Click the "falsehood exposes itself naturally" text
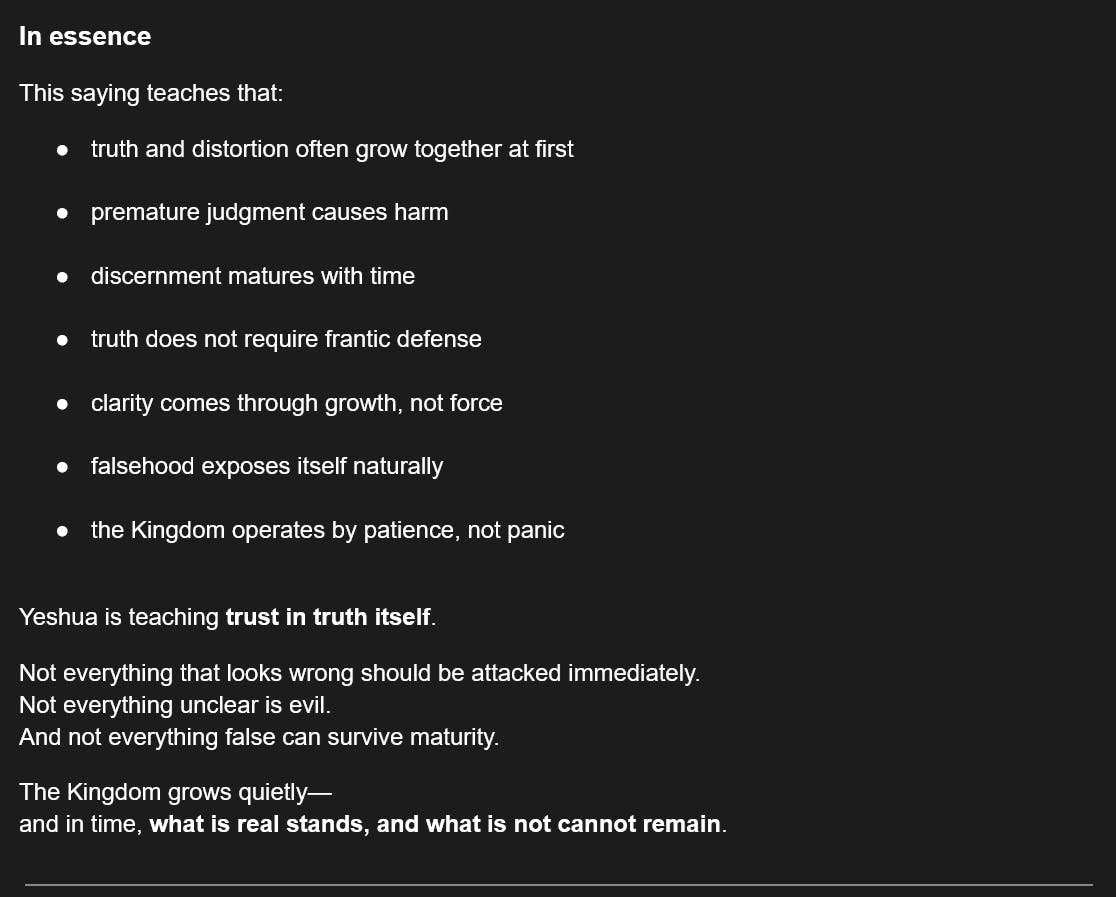1116x897 pixels. pyautogui.click(x=266, y=467)
